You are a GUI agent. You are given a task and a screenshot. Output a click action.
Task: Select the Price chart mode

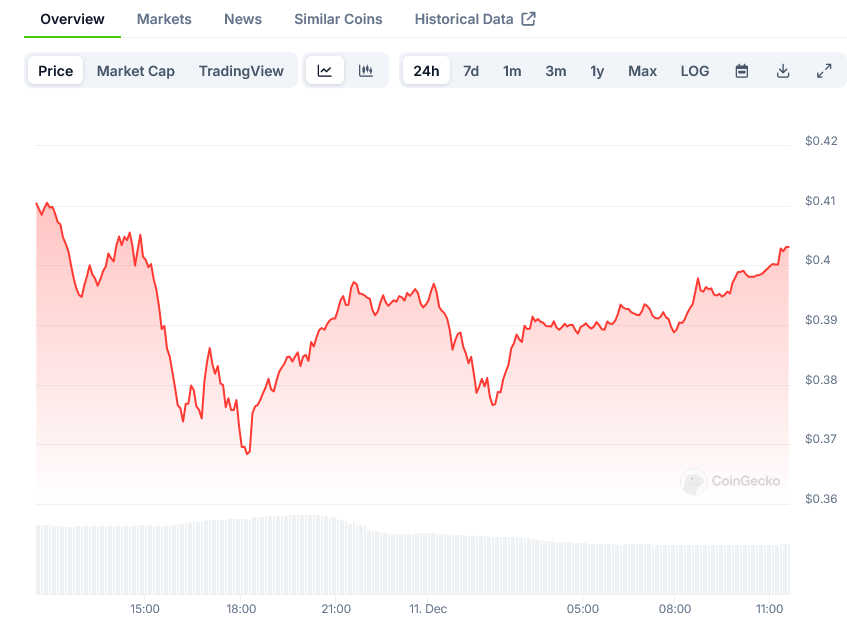[x=56, y=71]
